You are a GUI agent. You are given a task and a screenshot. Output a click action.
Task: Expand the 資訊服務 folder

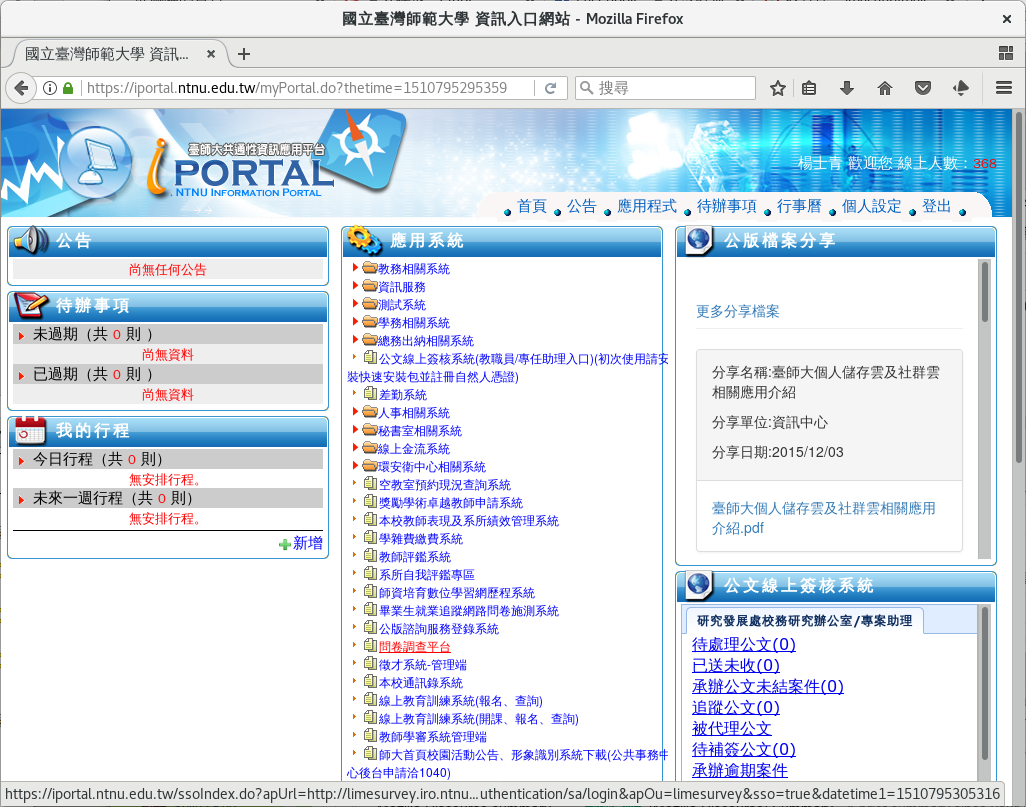(355, 285)
